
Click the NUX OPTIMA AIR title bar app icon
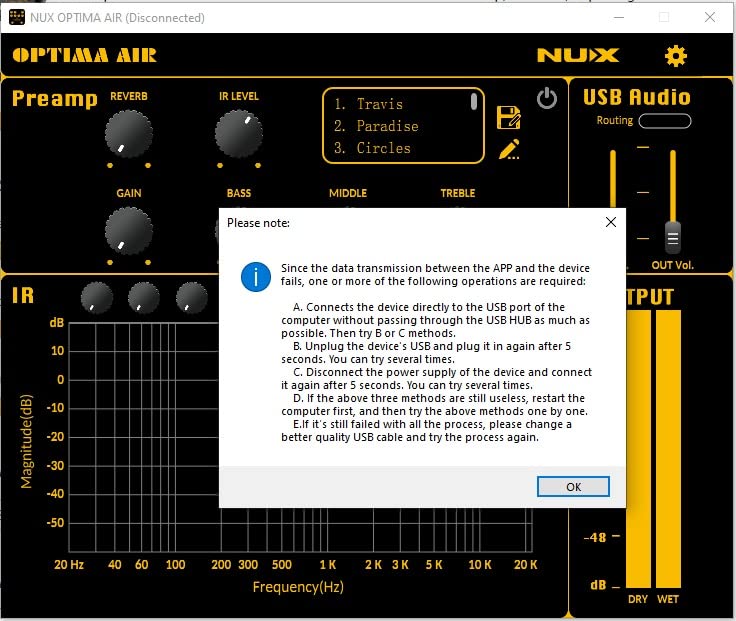tap(17, 17)
